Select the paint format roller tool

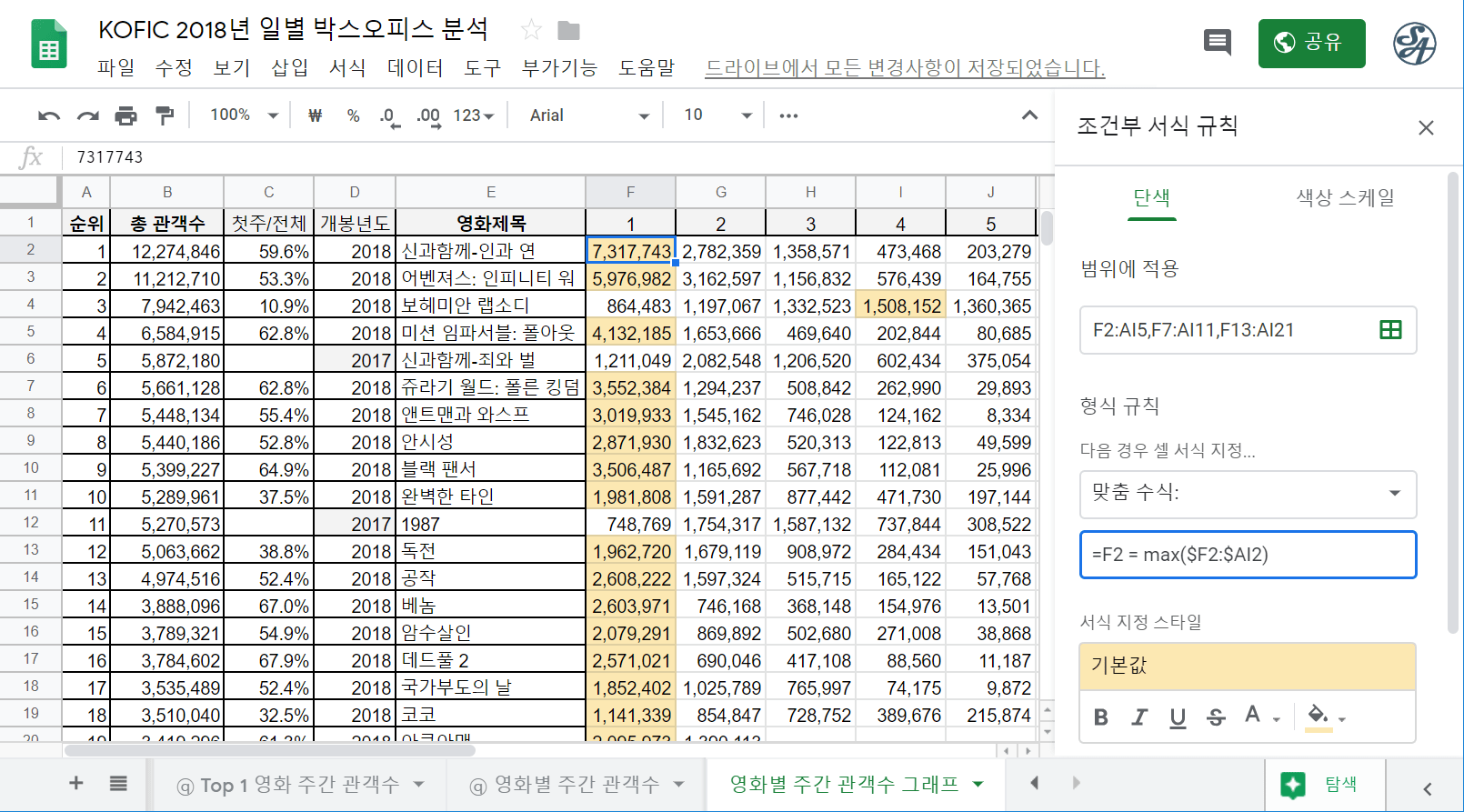click(165, 115)
